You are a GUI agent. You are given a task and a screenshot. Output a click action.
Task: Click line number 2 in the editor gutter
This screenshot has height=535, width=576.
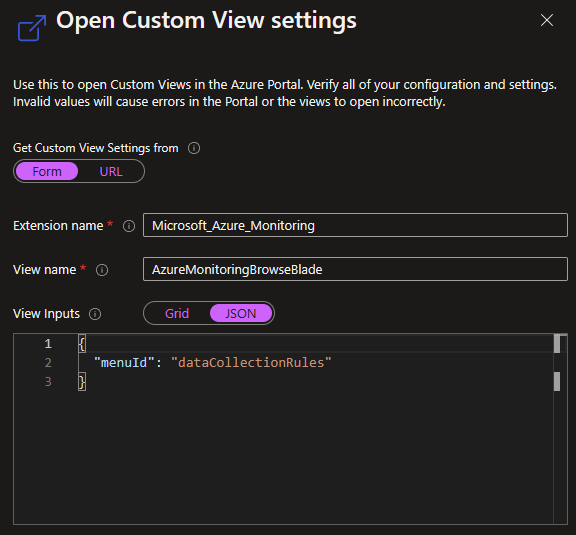pyautogui.click(x=48, y=363)
